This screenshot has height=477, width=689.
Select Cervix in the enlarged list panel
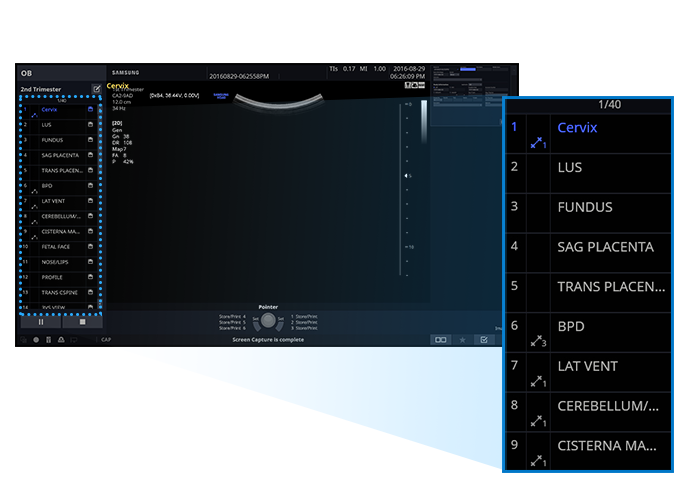577,127
